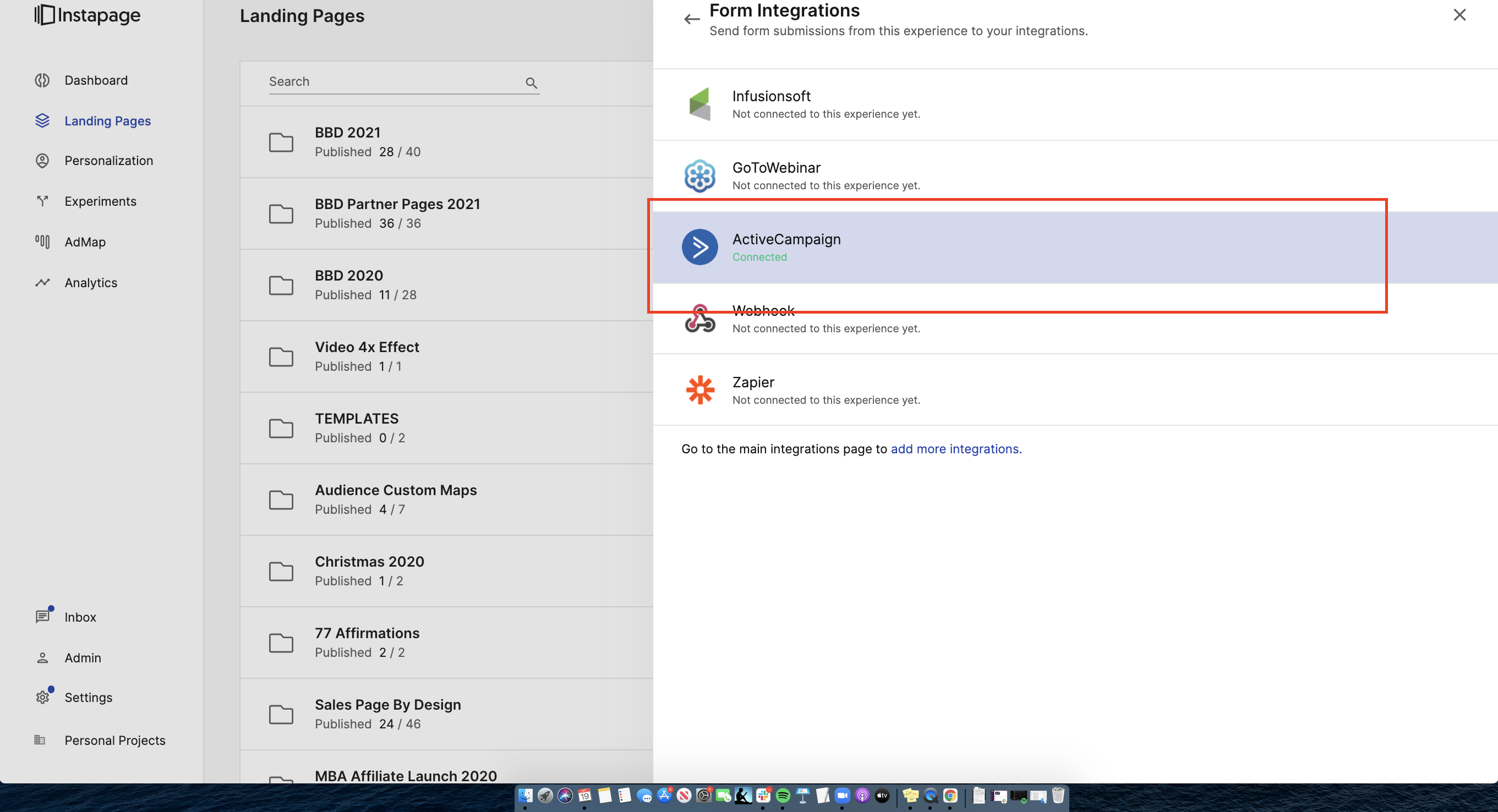Screen dimensions: 1498x812
Task: Go to Experiments in the sidebar
Action: pyautogui.click(x=100, y=201)
